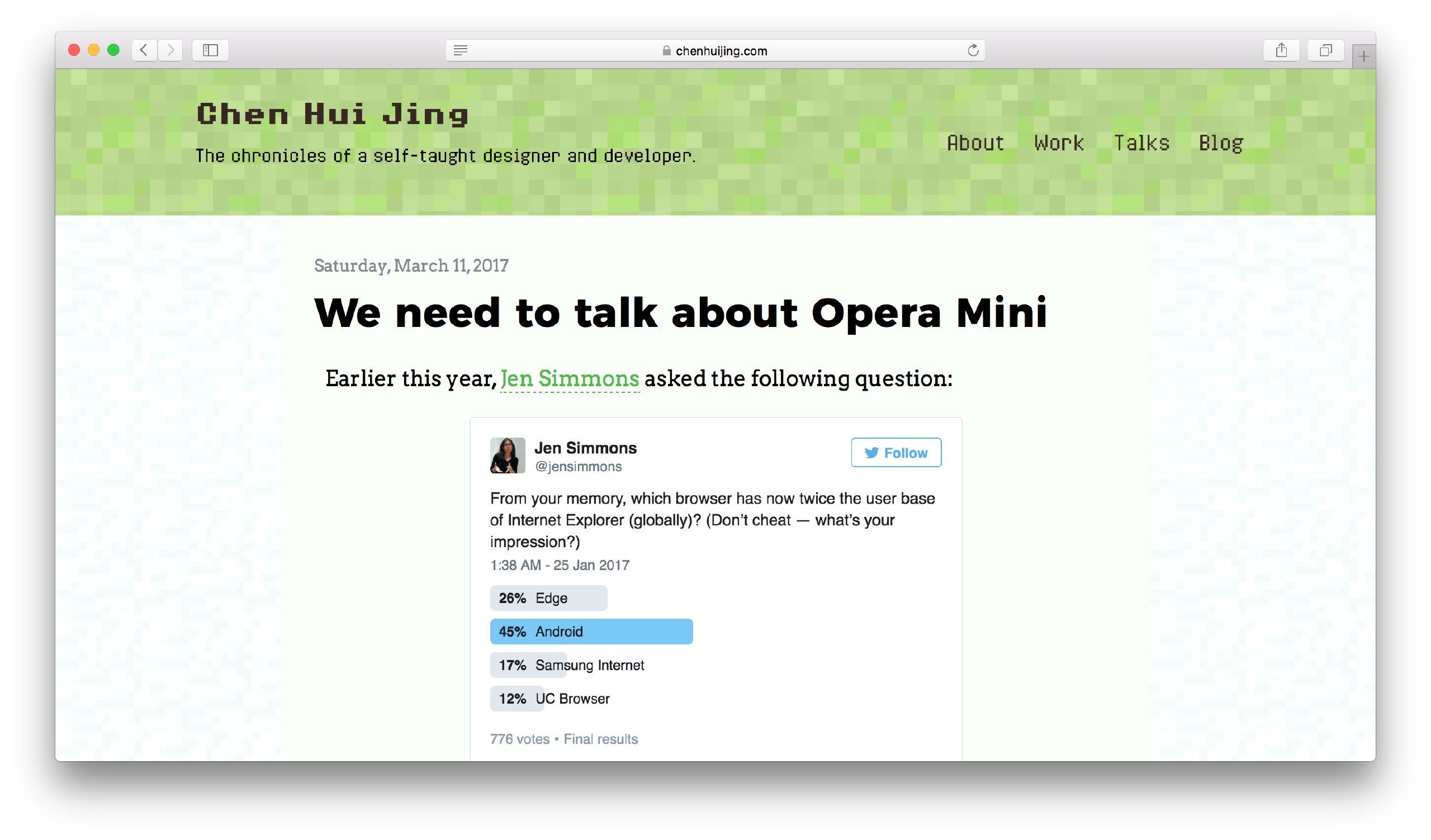Close the Safari window with red button
The image size is (1431, 840).
point(74,50)
